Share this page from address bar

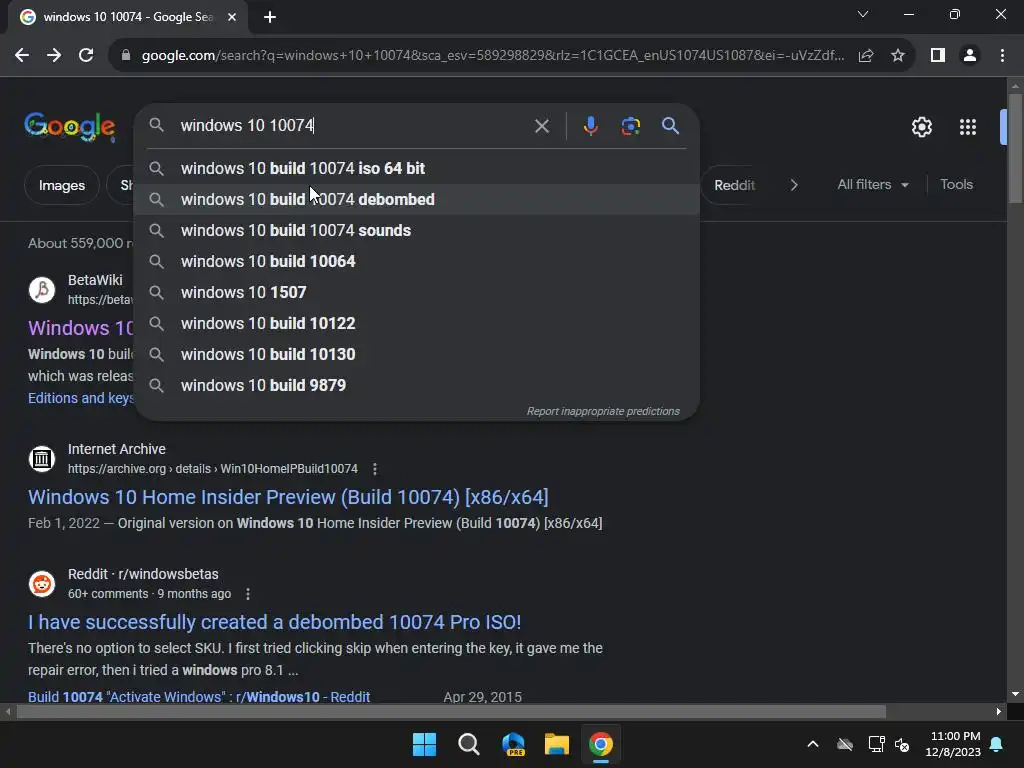point(866,56)
